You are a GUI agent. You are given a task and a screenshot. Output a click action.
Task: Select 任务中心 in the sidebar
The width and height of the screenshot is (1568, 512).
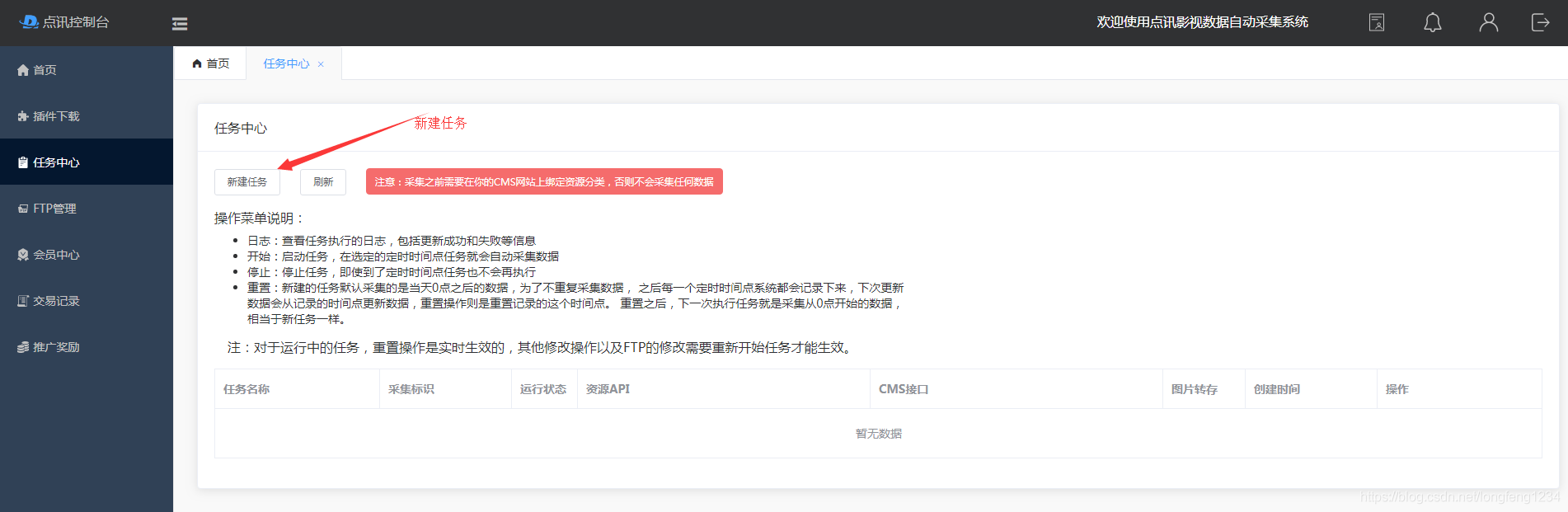point(55,162)
